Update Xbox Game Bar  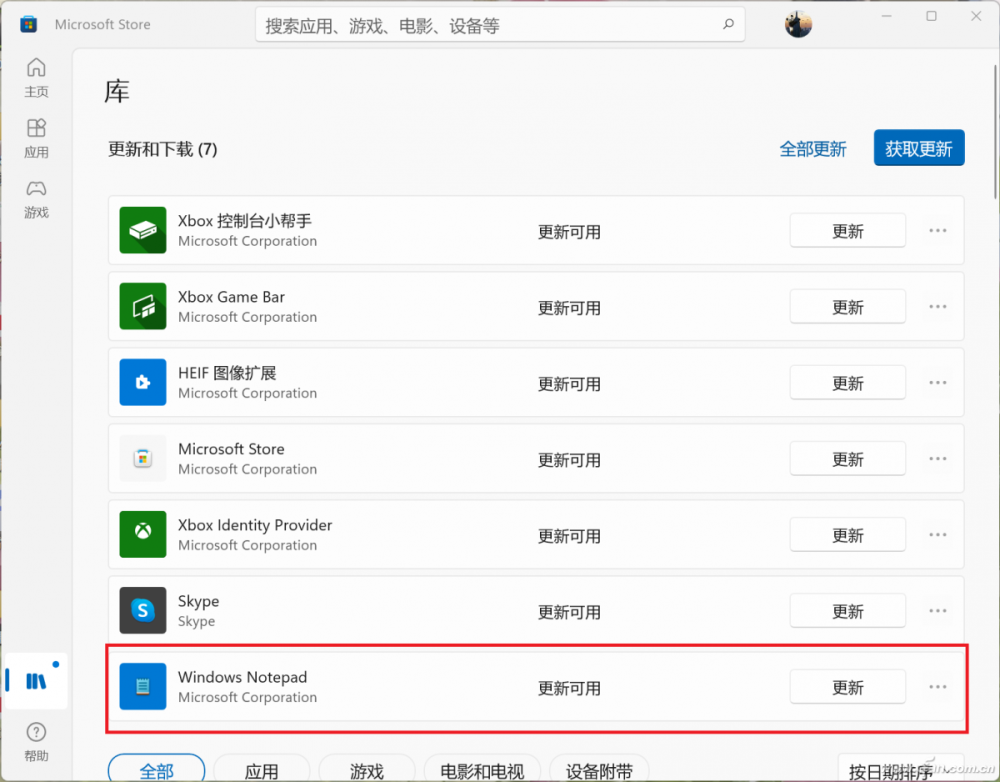point(848,306)
